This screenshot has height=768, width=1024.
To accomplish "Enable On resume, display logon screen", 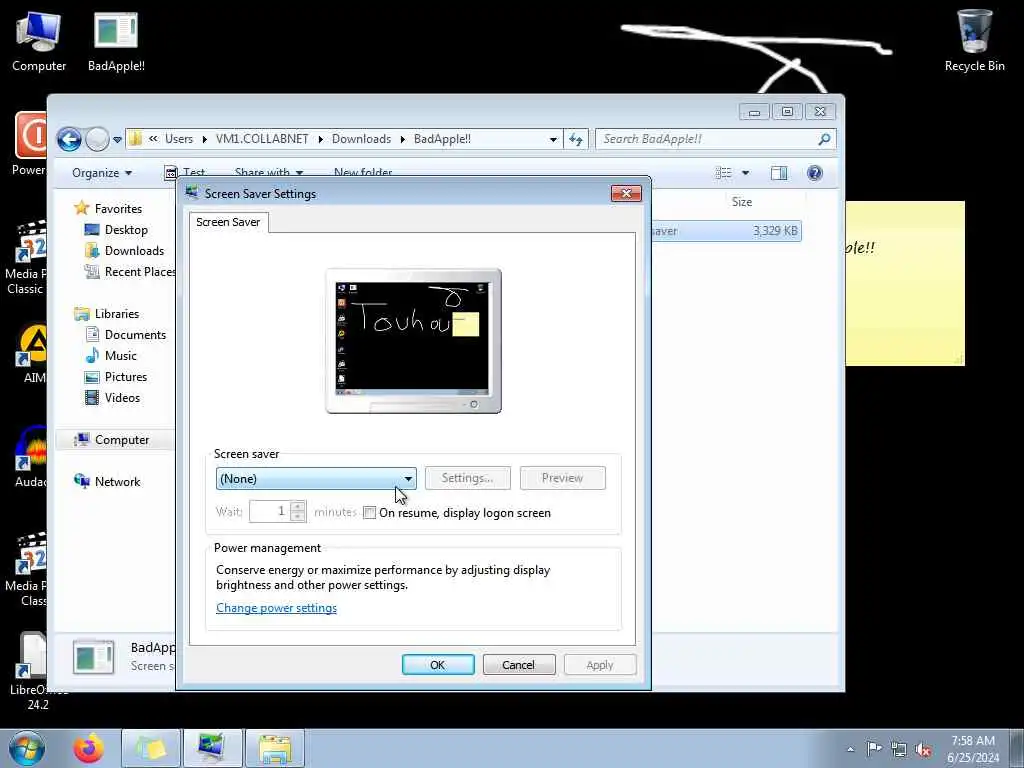I will (x=370, y=513).
